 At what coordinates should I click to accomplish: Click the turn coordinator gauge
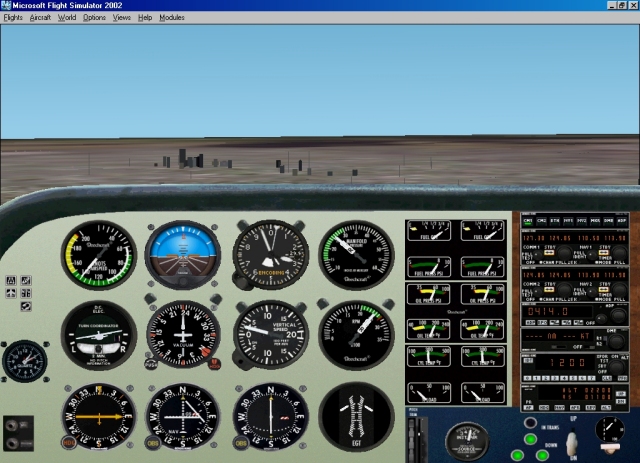point(99,335)
